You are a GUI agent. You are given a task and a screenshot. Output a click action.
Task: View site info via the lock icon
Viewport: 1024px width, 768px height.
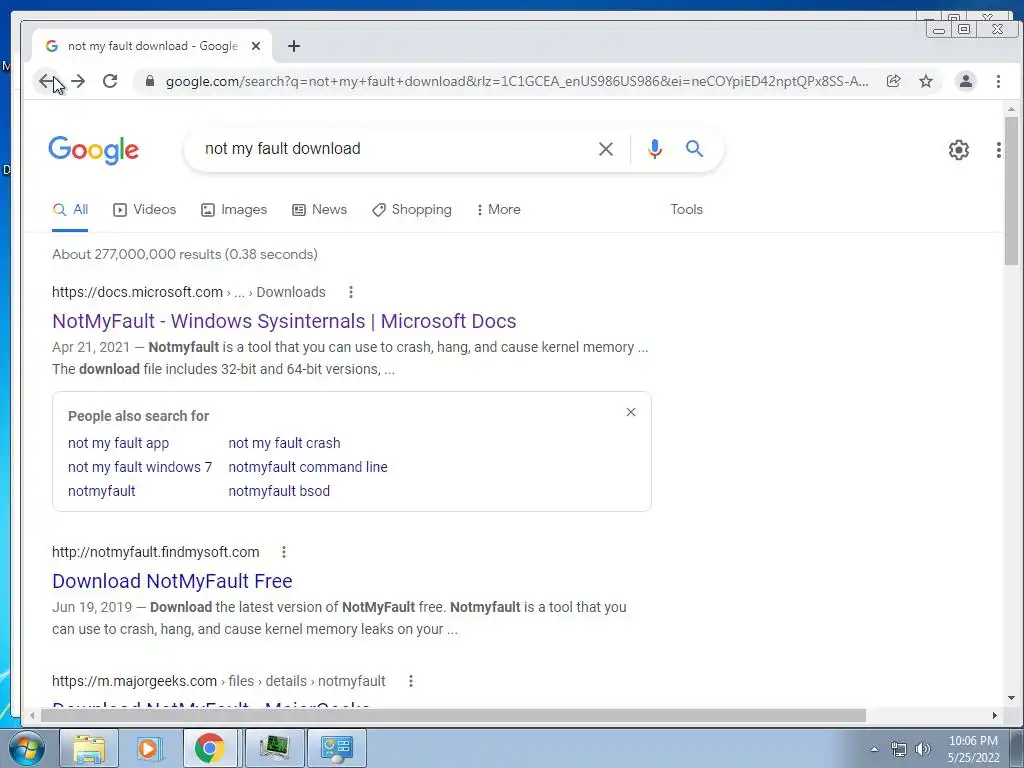pyautogui.click(x=150, y=81)
